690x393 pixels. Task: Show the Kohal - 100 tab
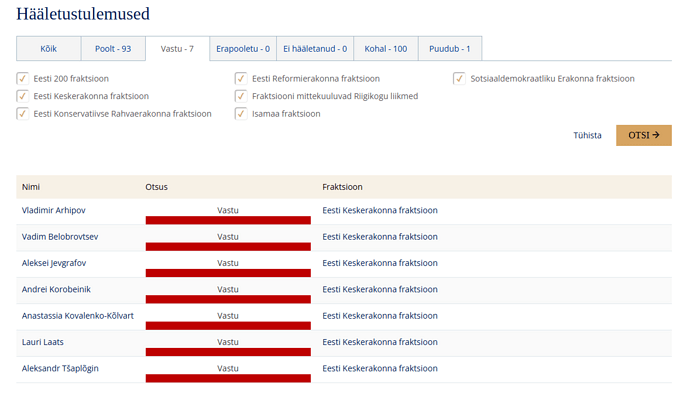click(385, 49)
